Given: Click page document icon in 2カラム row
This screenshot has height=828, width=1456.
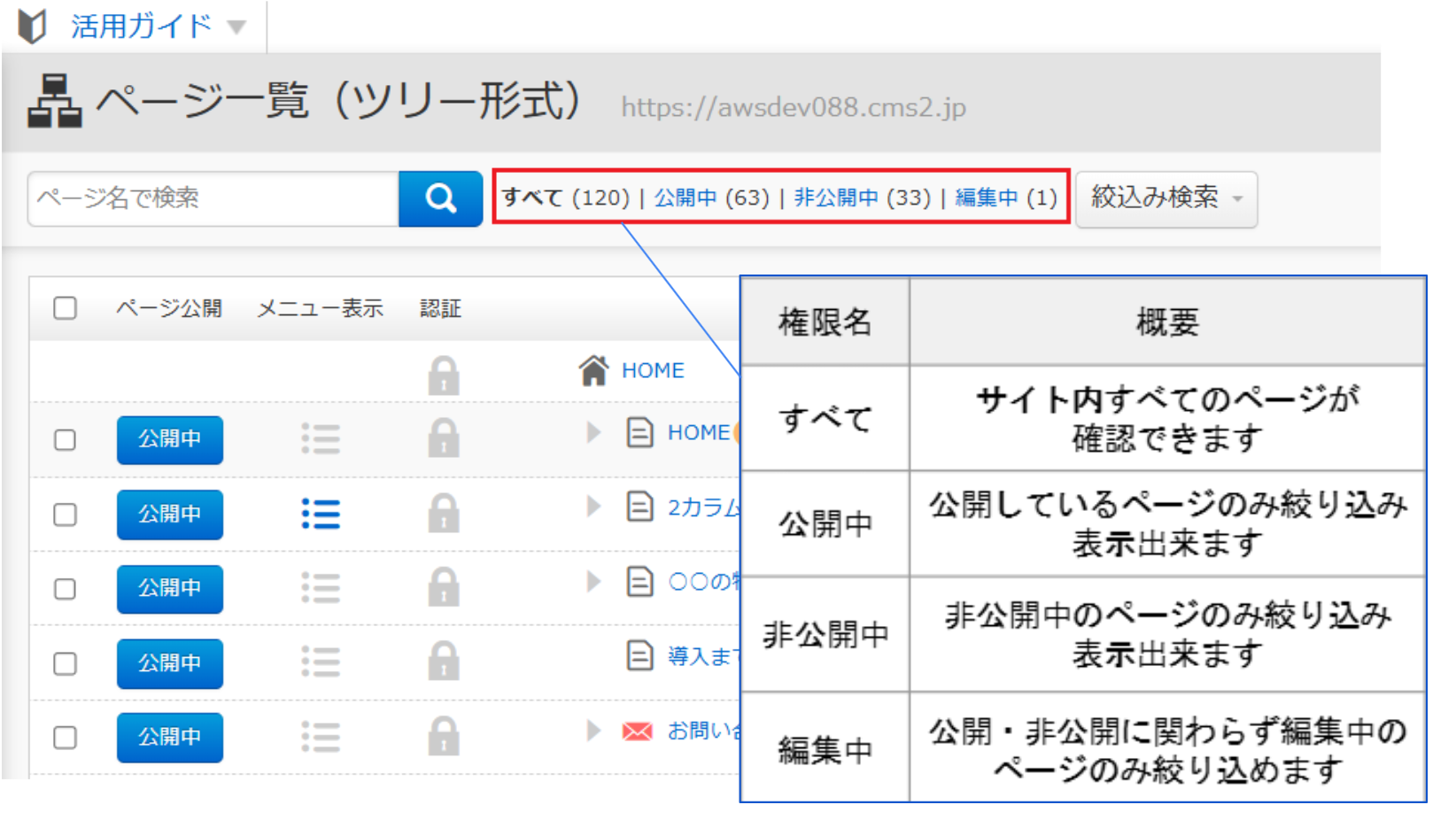Looking at the screenshot, I should [639, 507].
